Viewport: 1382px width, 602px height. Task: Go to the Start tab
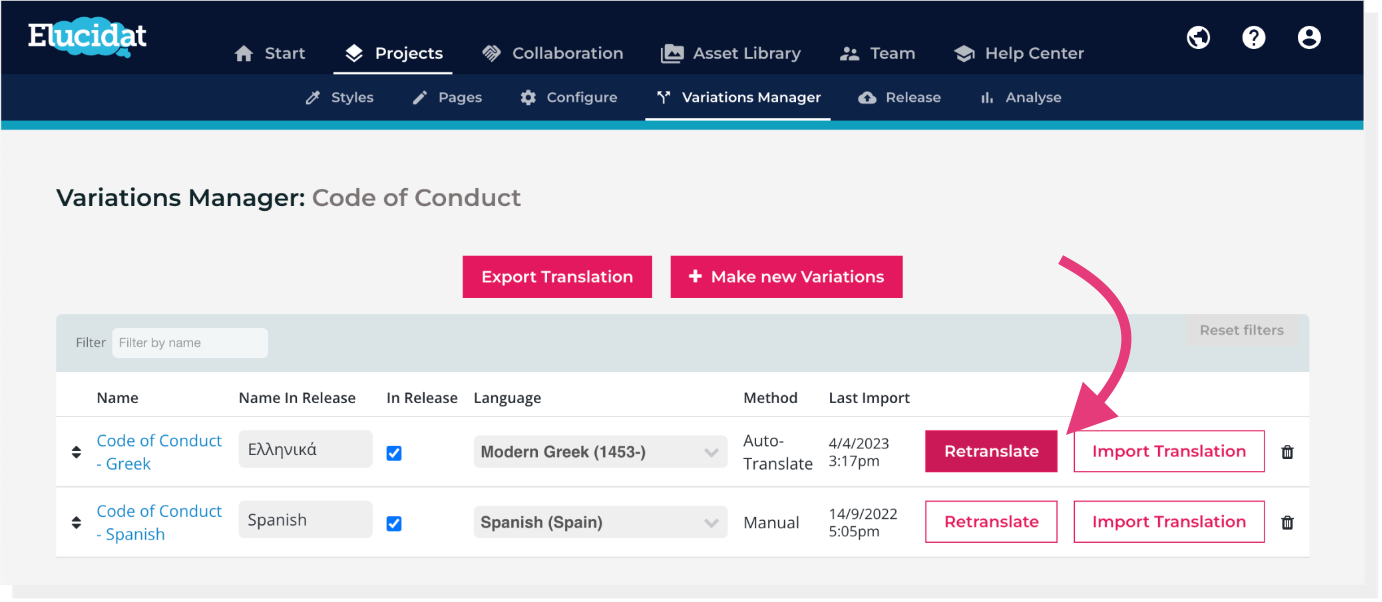pos(270,54)
